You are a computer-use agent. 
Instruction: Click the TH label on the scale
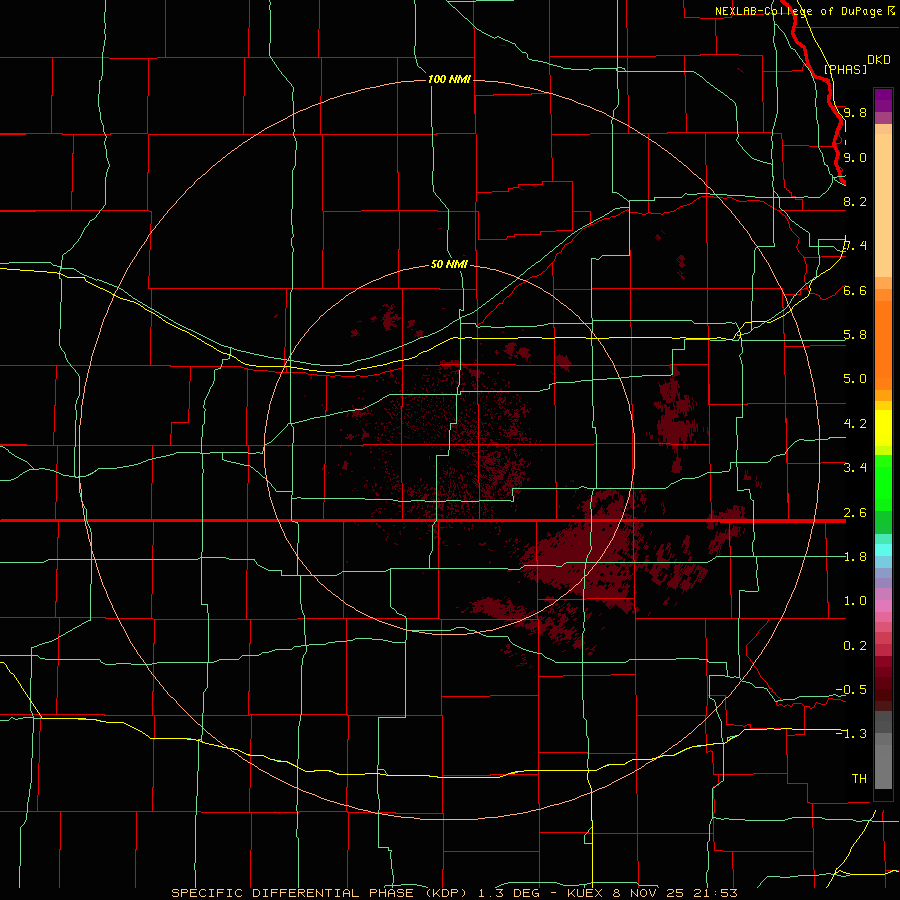(x=859, y=779)
